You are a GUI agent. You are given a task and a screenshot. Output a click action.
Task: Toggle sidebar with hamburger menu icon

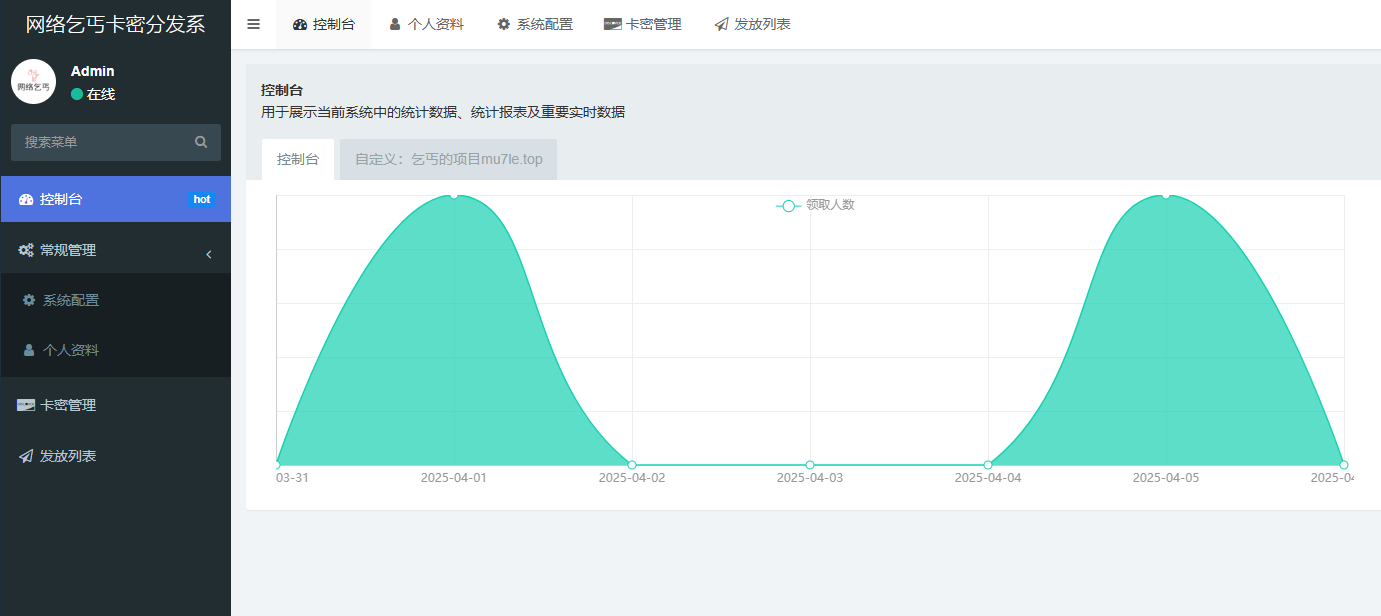click(x=253, y=24)
